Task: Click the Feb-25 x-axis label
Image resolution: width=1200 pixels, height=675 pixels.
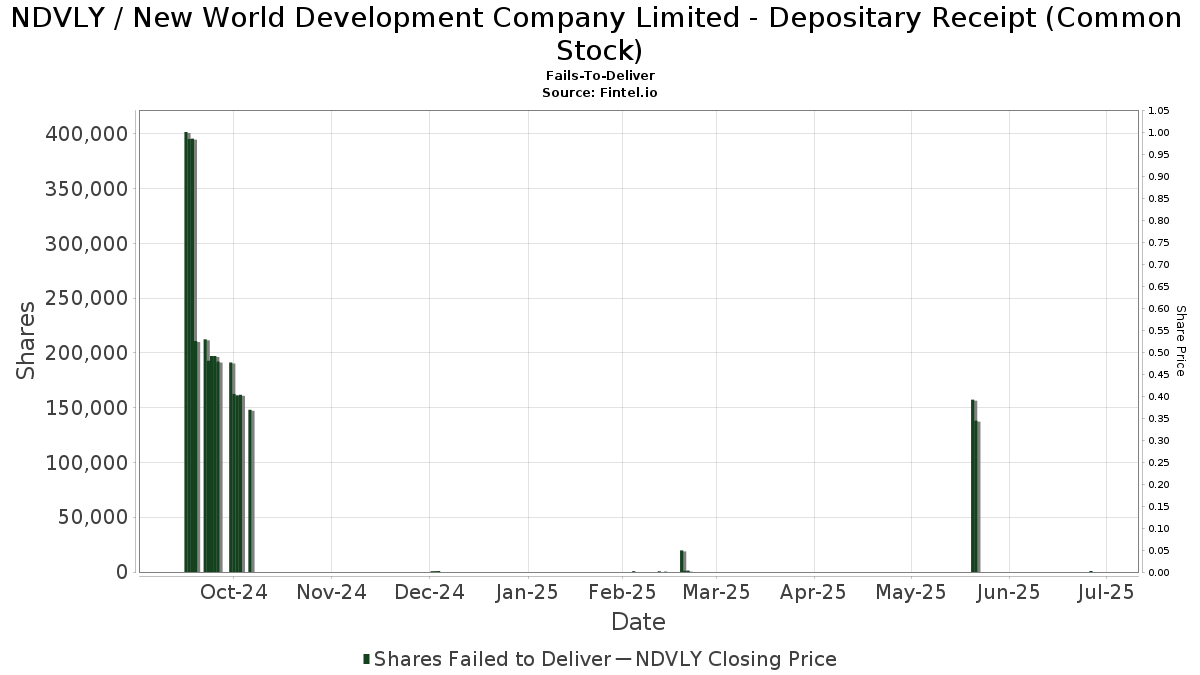Action: [623, 592]
